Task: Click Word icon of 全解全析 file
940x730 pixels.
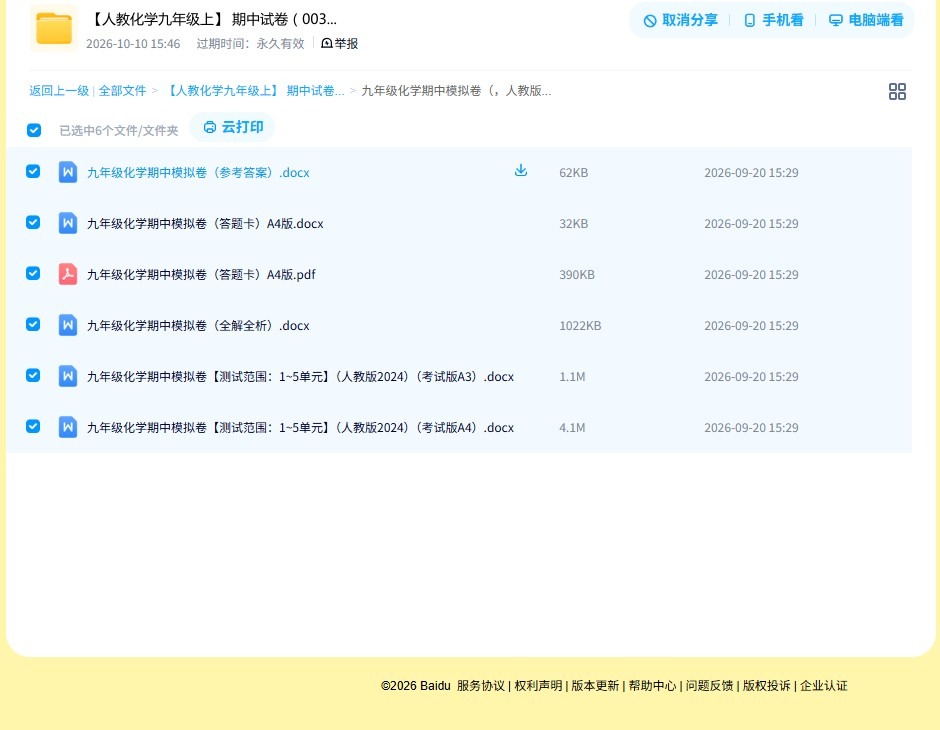Action: [x=68, y=325]
